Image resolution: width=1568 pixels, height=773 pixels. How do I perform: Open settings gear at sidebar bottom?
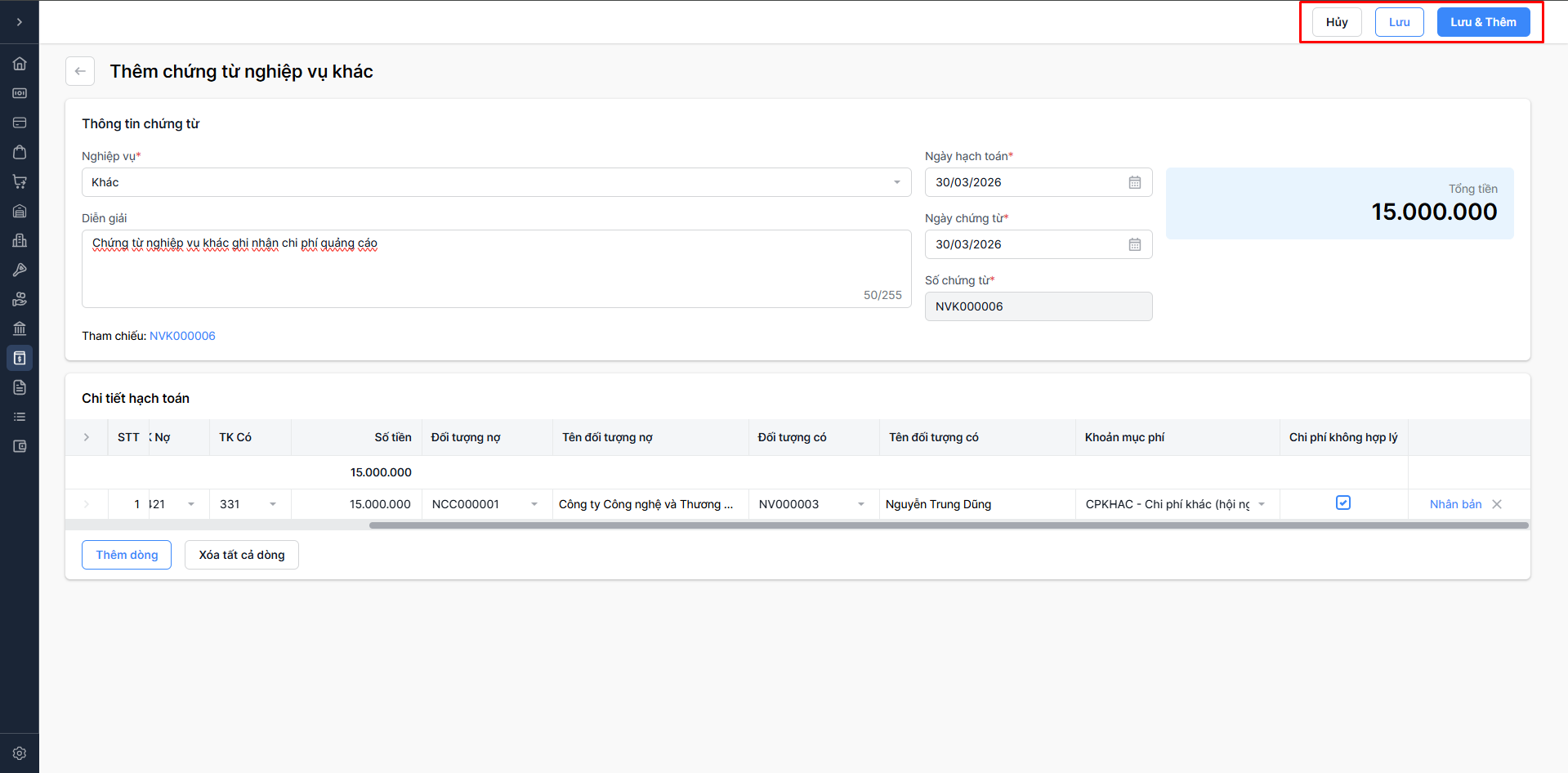[x=20, y=753]
